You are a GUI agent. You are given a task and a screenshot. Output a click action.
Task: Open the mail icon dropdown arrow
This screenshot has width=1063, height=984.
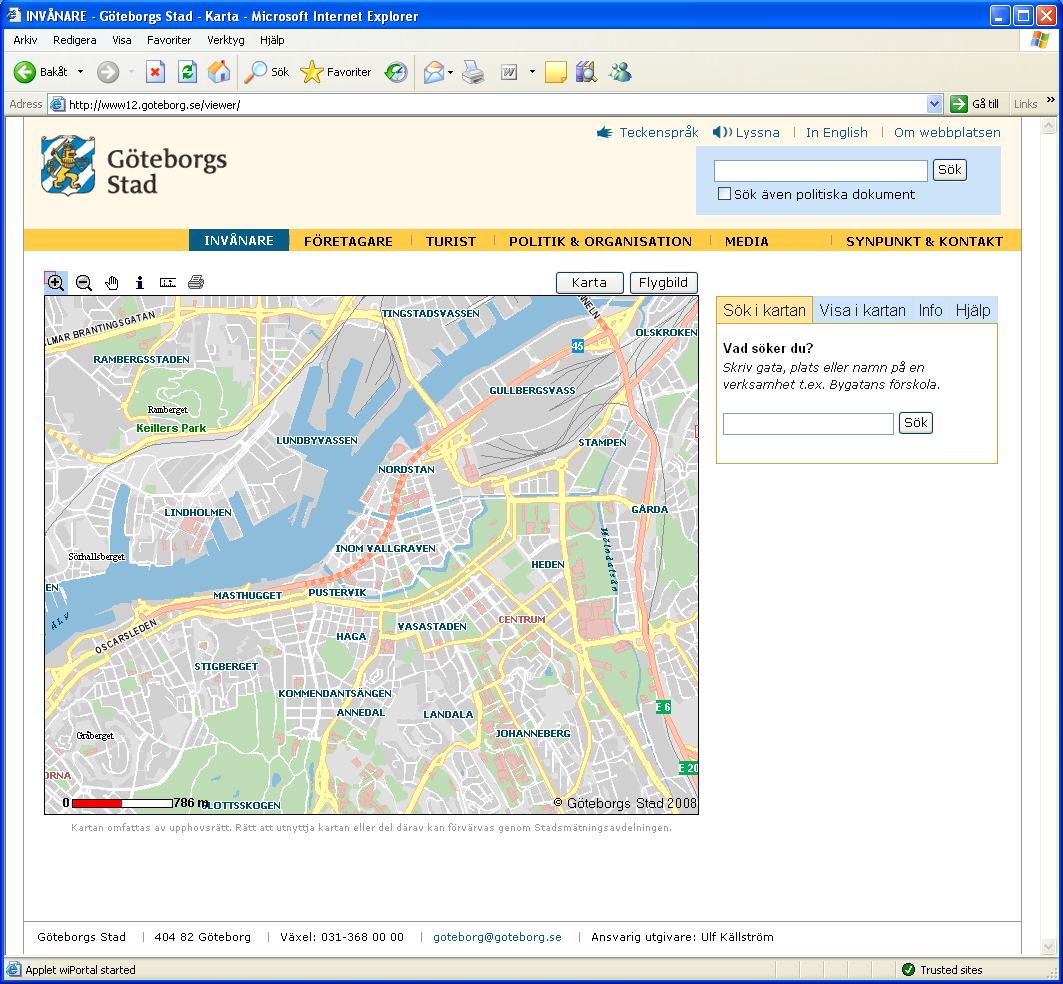(x=450, y=72)
